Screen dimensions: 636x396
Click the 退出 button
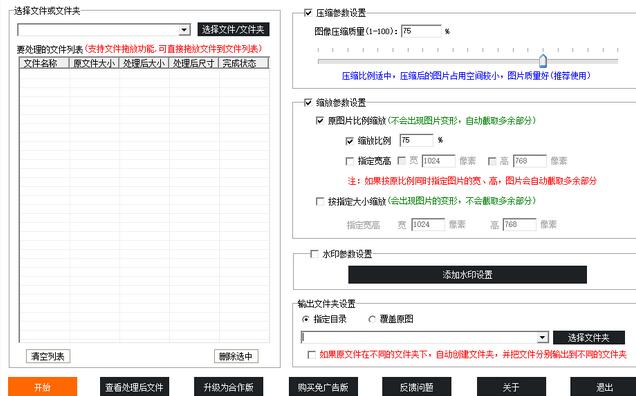604,387
